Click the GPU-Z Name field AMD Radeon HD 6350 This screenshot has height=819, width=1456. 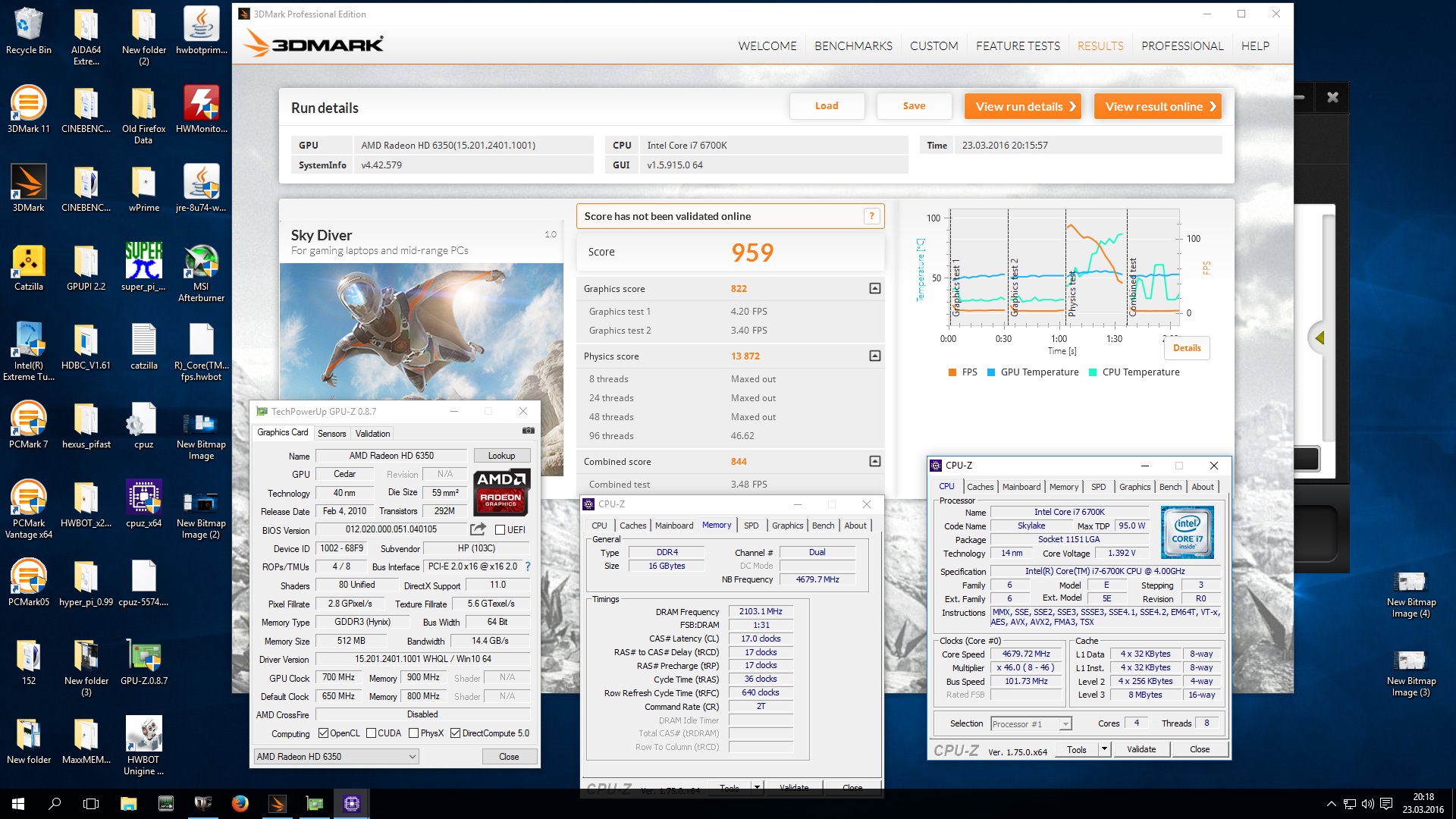click(x=391, y=456)
